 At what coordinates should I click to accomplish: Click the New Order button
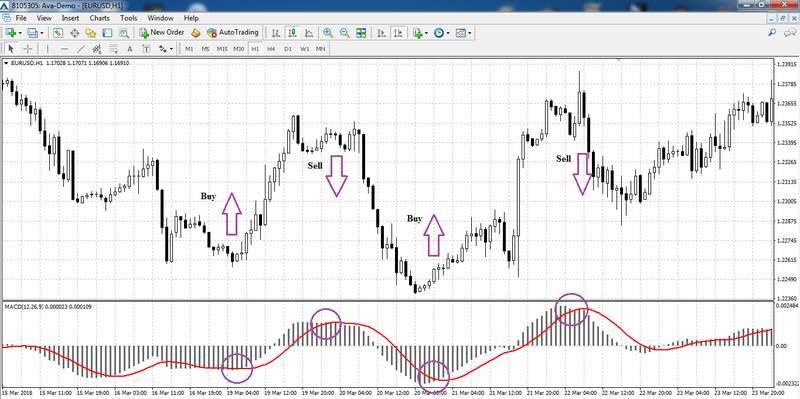[162, 32]
